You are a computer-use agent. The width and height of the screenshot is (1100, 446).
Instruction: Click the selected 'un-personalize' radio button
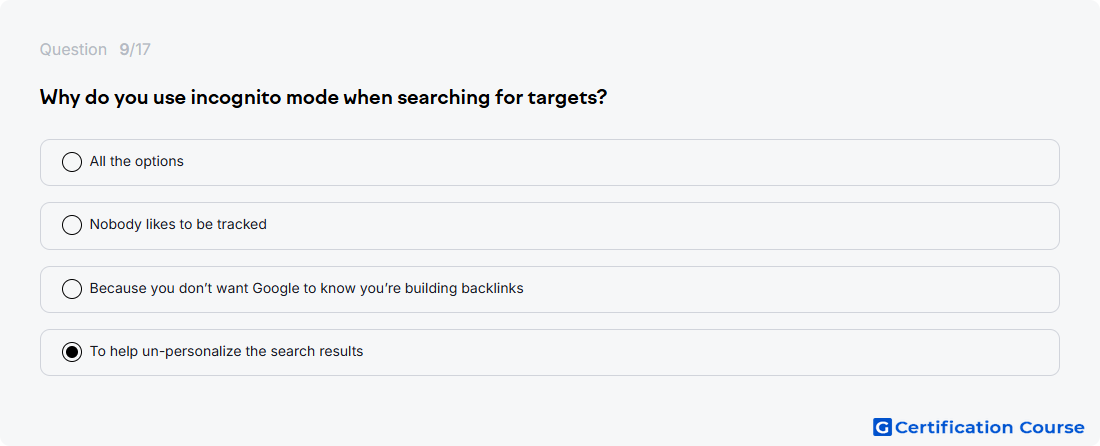click(72, 352)
